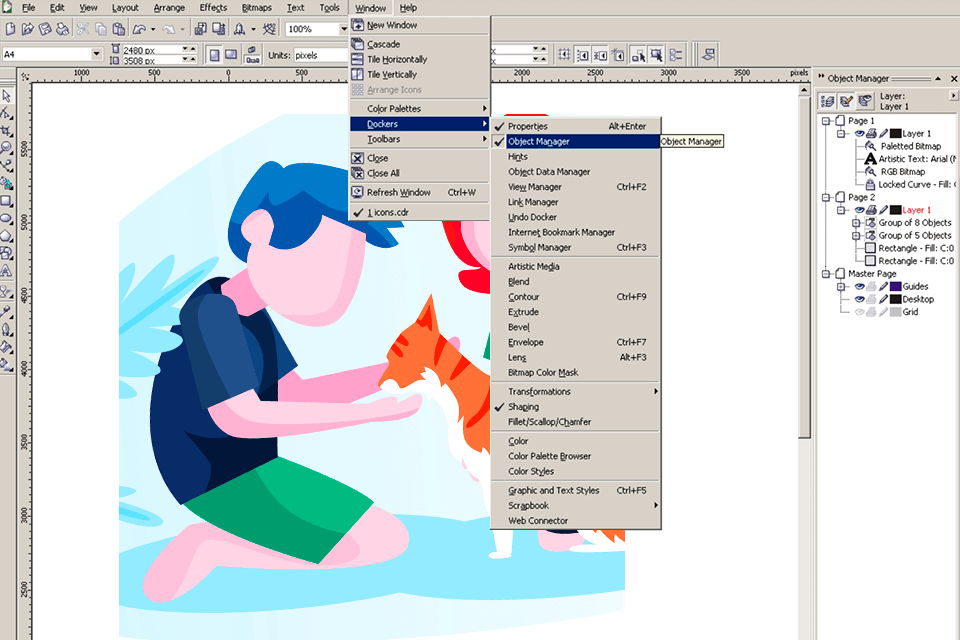The width and height of the screenshot is (960, 640).
Task: Click the Open document icon
Action: coord(28,28)
